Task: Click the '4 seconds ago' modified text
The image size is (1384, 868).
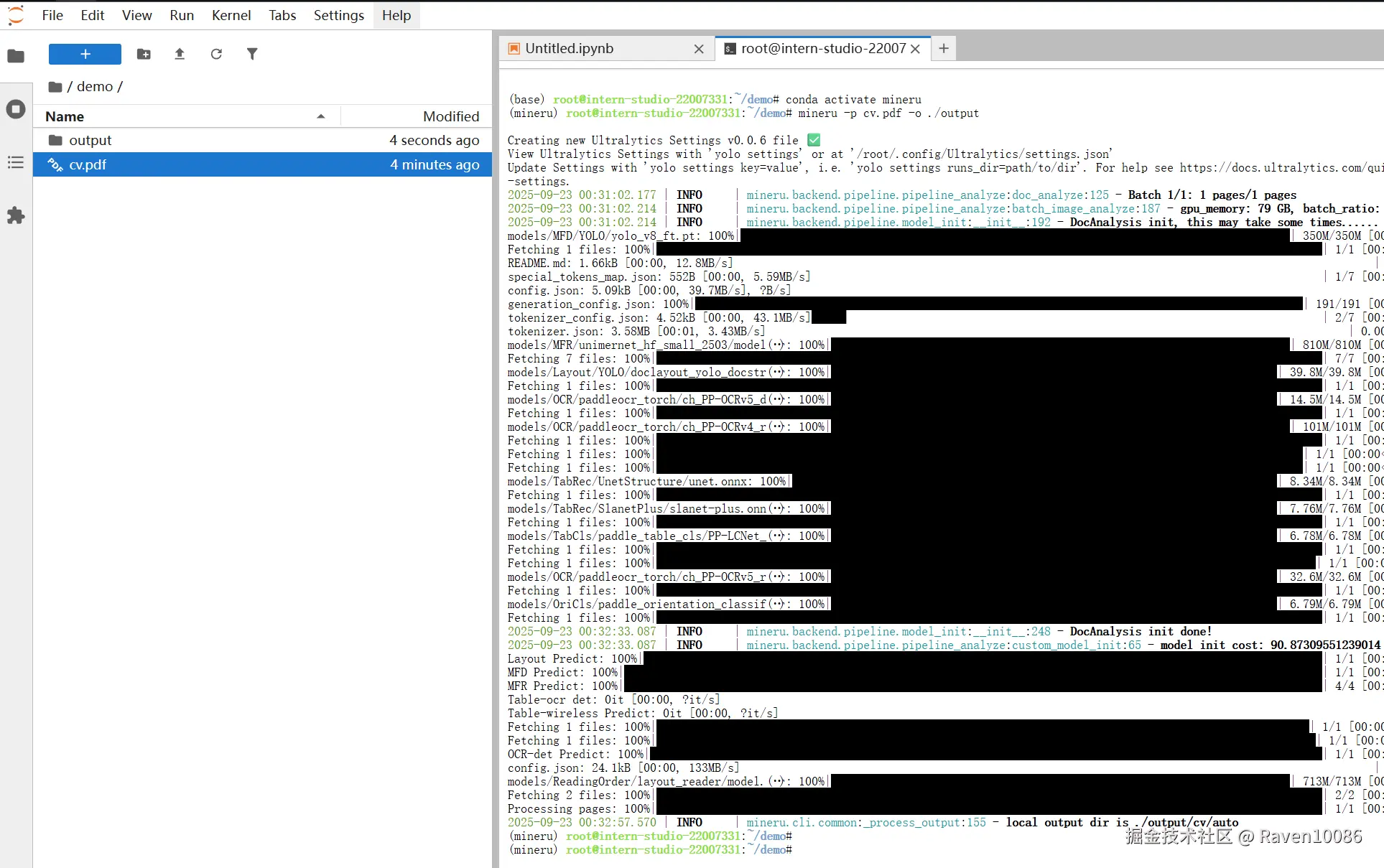Action: pos(435,140)
